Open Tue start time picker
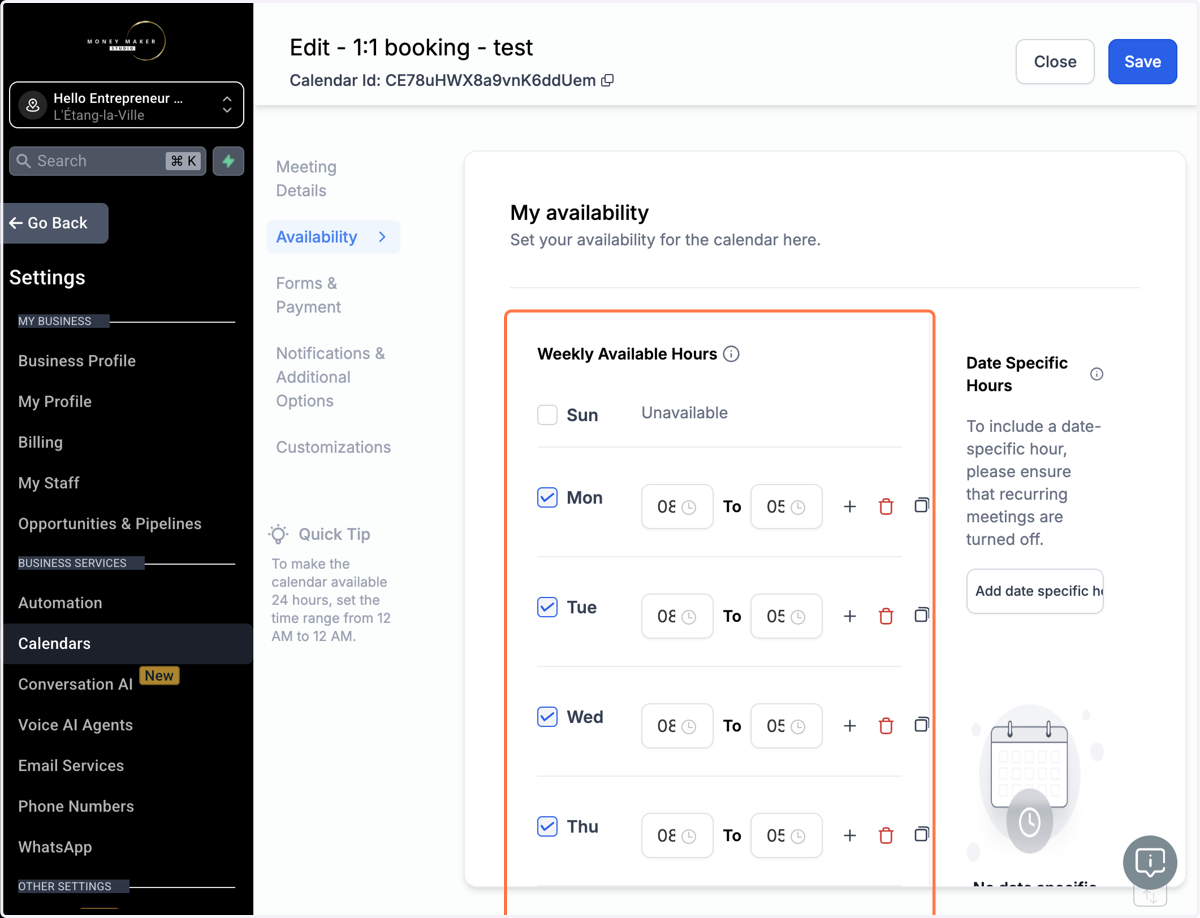Image resolution: width=1200 pixels, height=918 pixels. pos(677,617)
